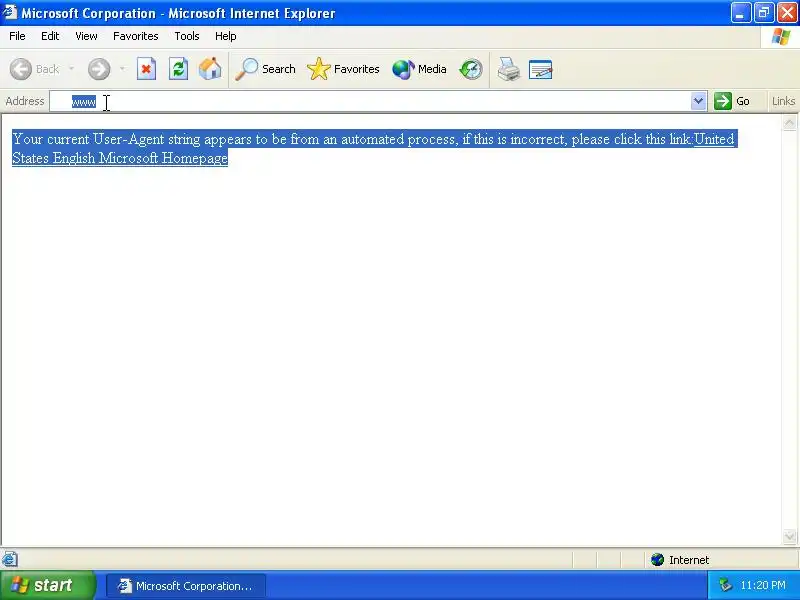The image size is (800, 600).
Task: Select the Microsoft Corporation taskbar button
Action: pyautogui.click(x=186, y=586)
